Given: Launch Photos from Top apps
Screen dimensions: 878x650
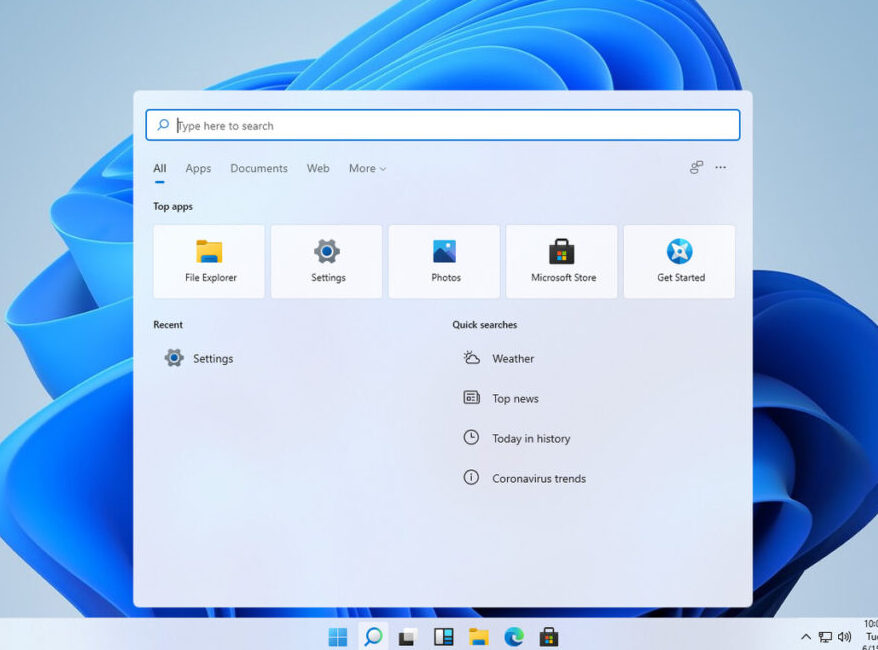Looking at the screenshot, I should (x=444, y=261).
